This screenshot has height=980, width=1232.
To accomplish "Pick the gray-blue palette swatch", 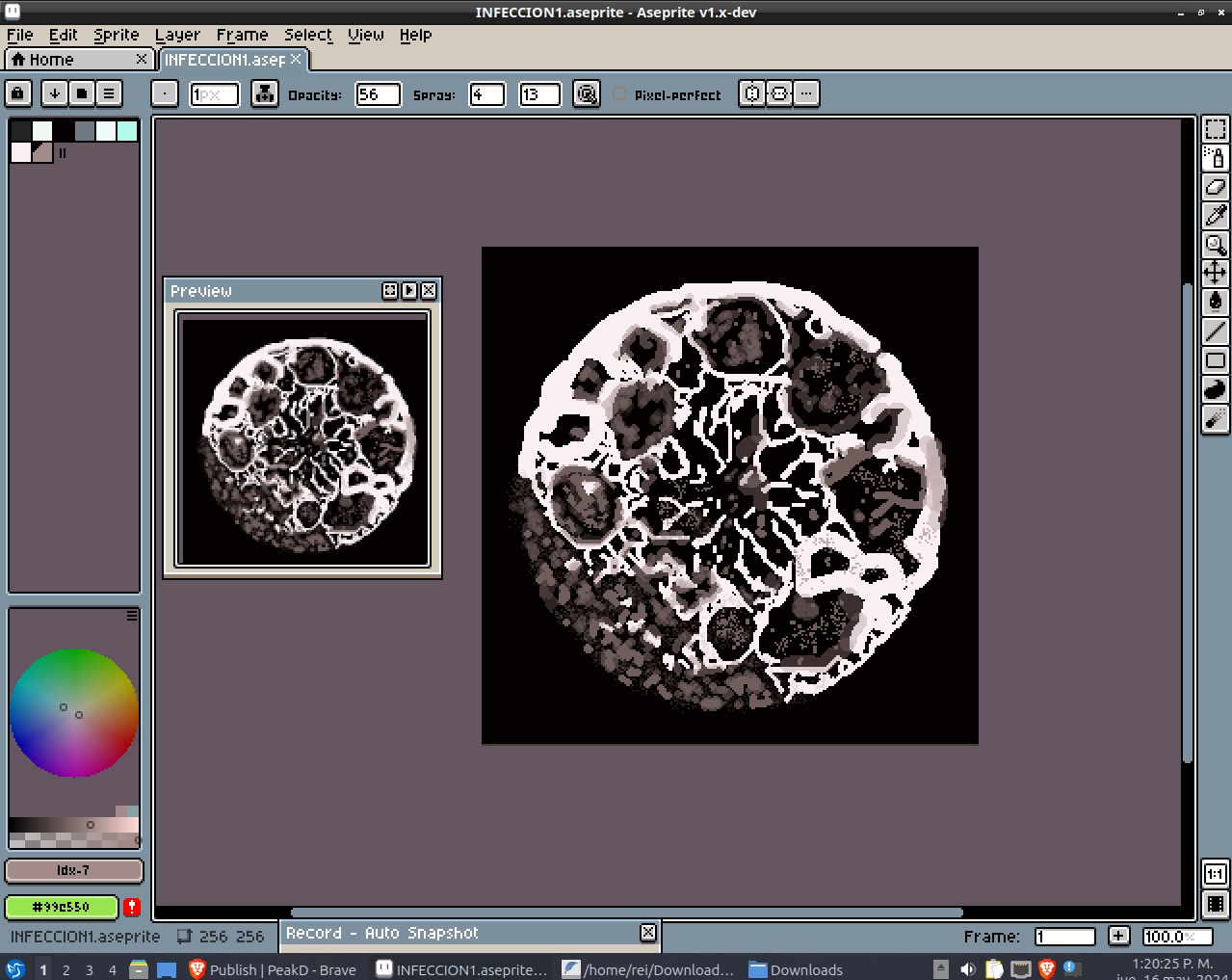I will (85, 130).
